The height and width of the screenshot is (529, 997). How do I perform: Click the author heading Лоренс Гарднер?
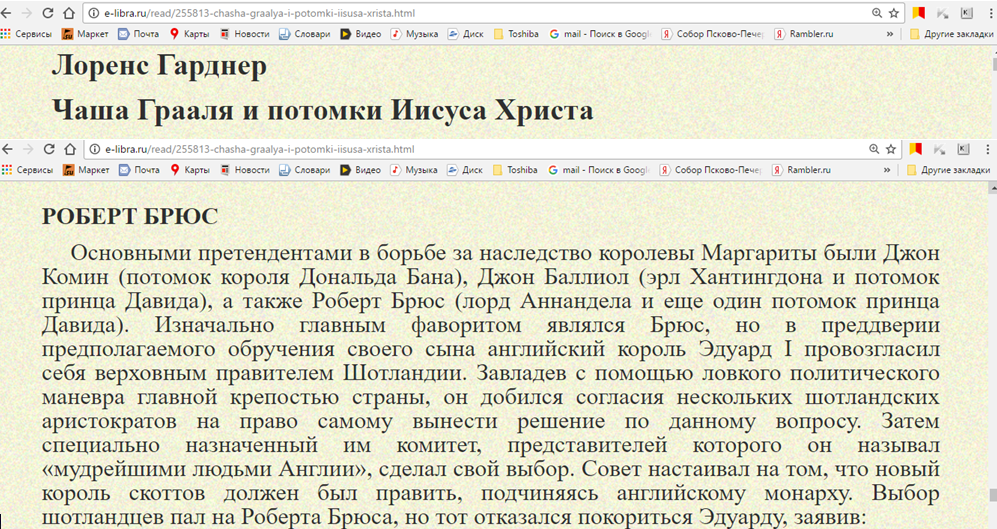coord(159,66)
